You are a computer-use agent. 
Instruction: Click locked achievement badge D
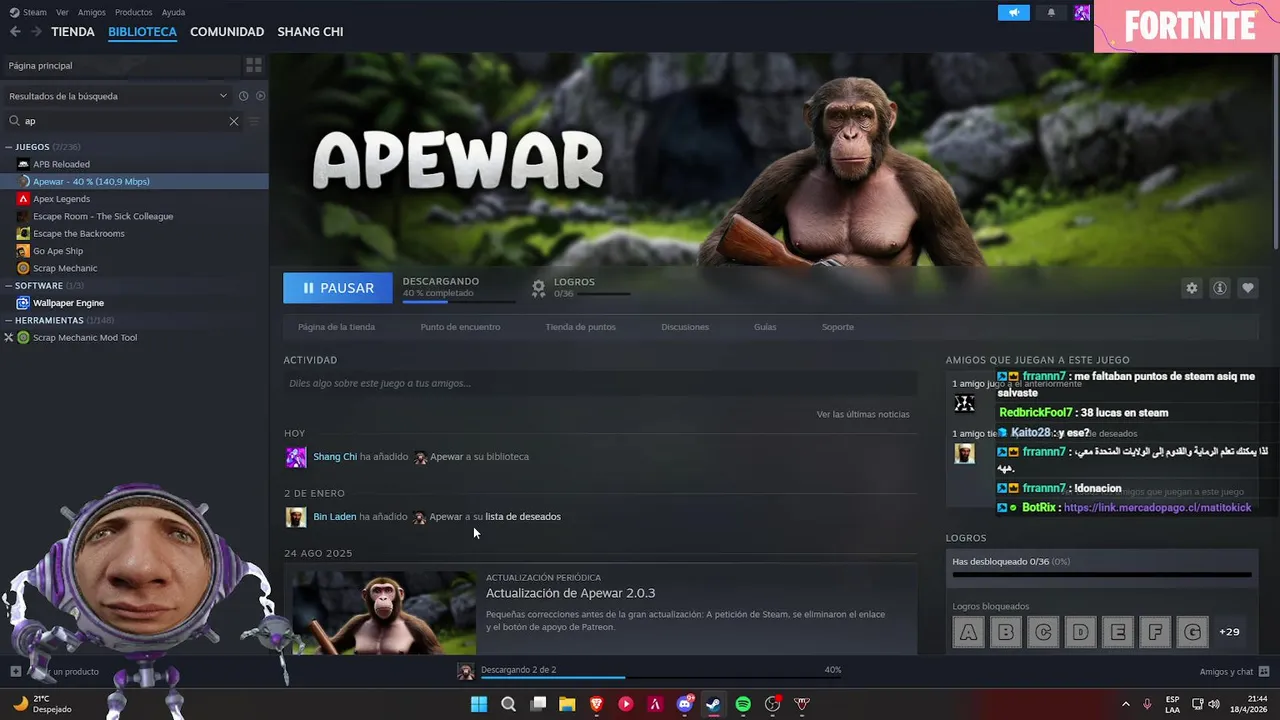(x=1080, y=632)
